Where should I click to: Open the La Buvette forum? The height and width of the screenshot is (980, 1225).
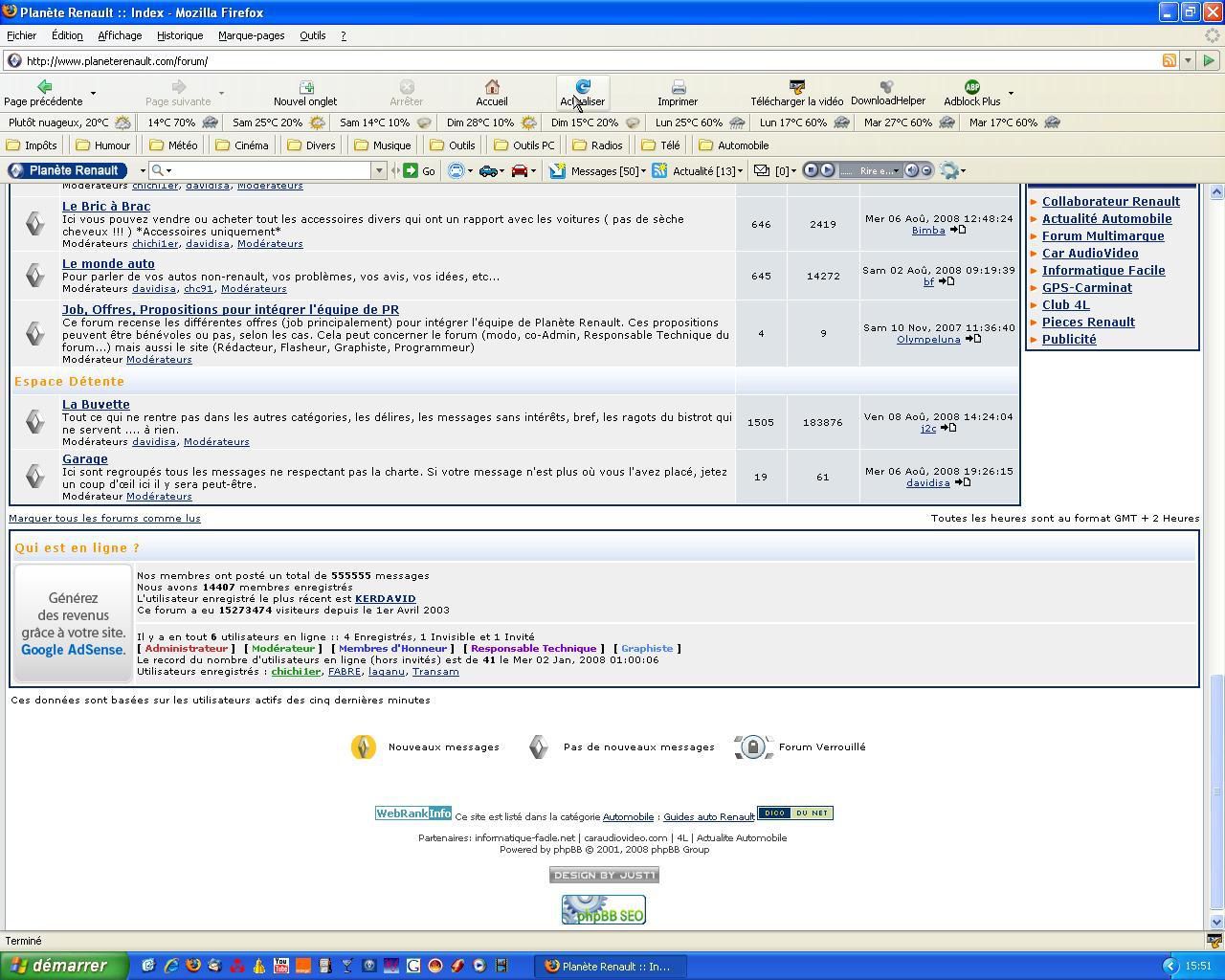(96, 404)
